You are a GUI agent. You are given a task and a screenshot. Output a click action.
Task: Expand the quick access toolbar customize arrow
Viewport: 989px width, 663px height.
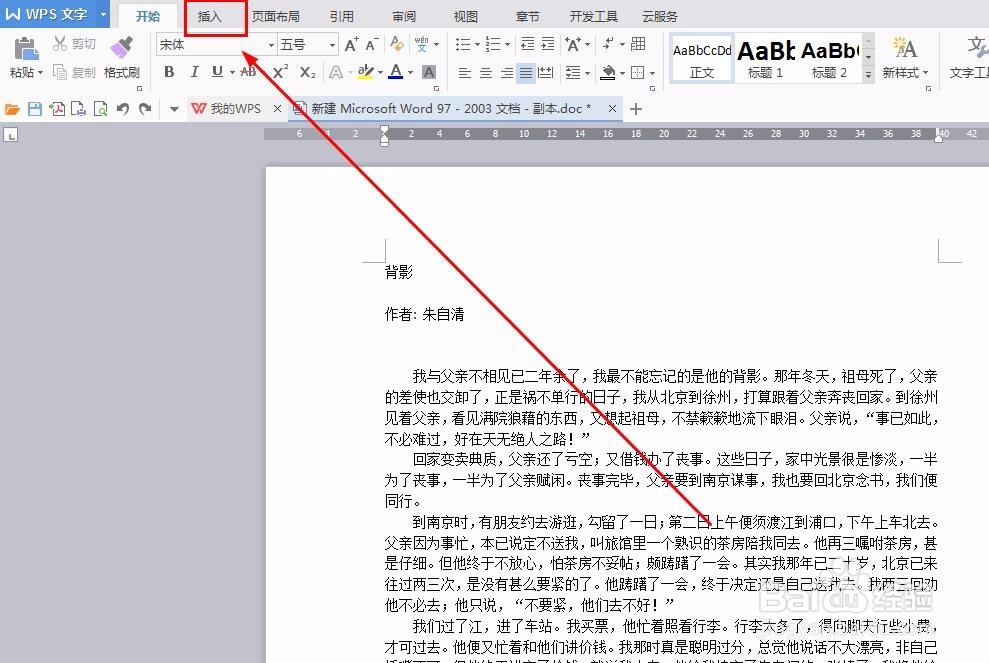(174, 109)
